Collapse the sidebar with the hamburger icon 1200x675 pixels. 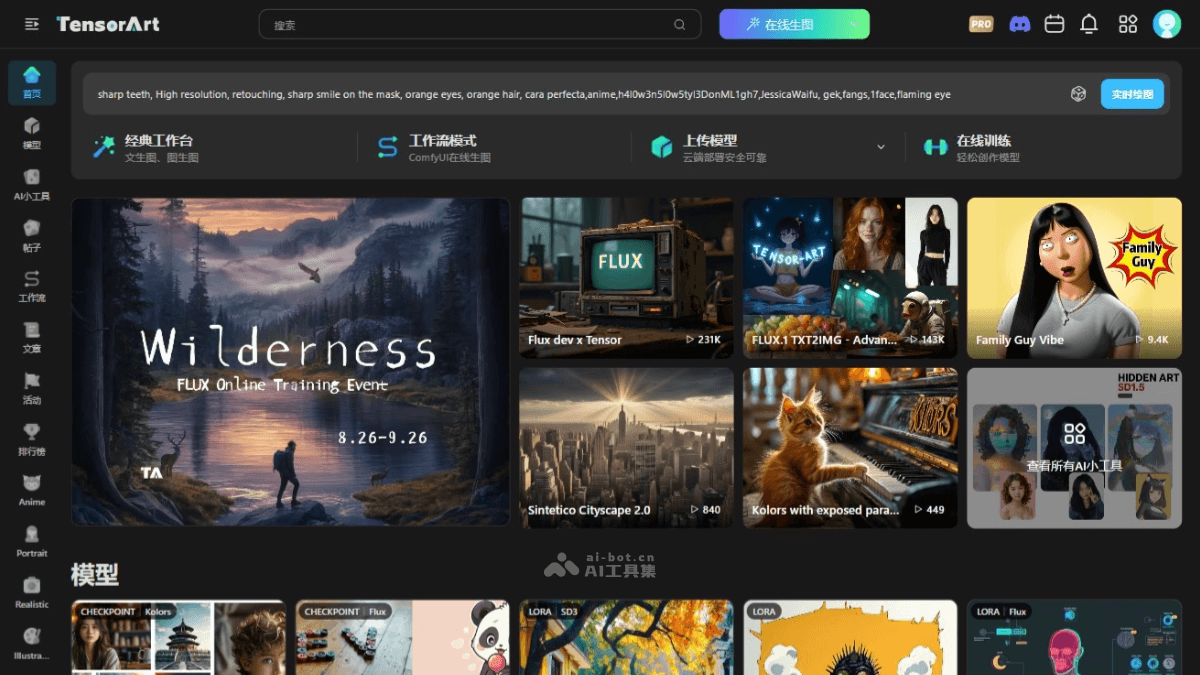[32, 24]
